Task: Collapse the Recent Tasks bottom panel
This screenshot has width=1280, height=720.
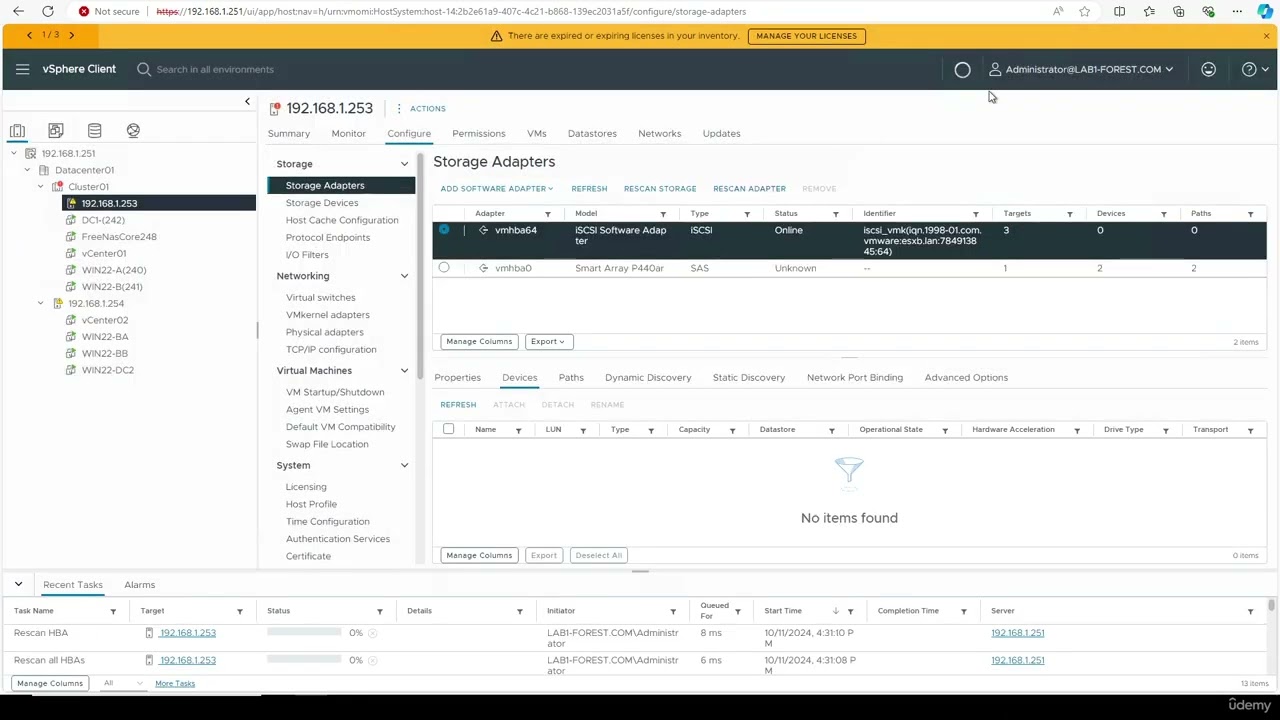Action: click(18, 584)
